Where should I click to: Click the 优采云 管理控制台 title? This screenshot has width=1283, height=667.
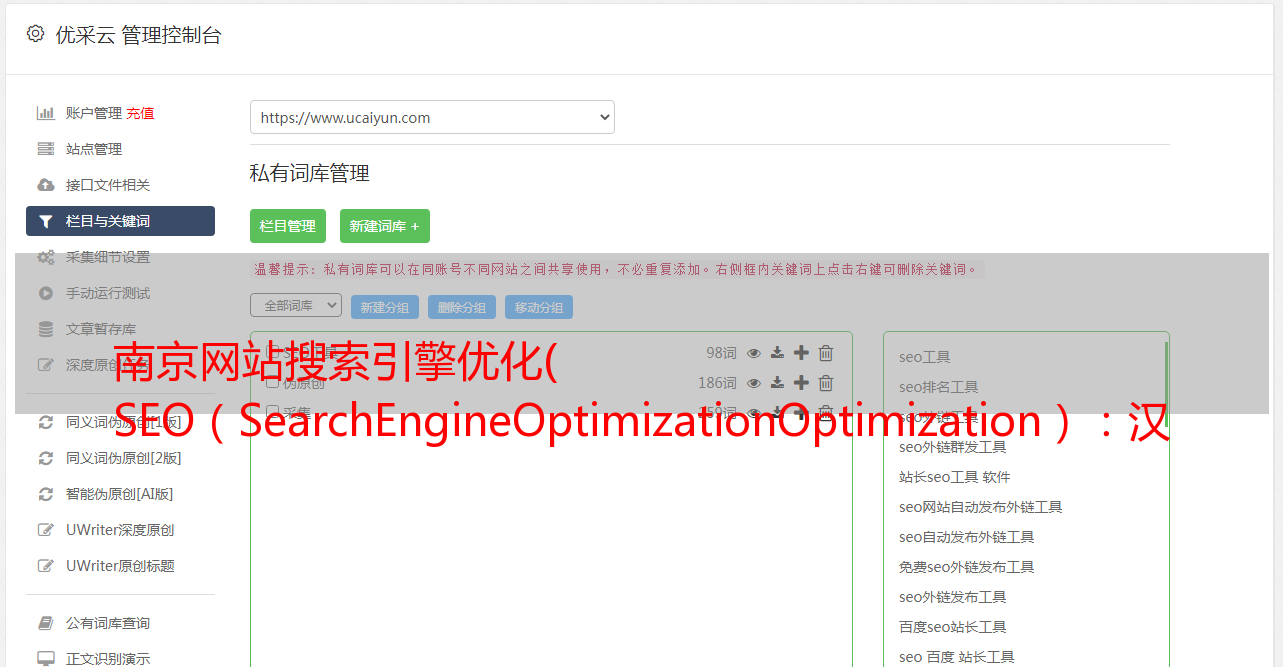tap(138, 35)
